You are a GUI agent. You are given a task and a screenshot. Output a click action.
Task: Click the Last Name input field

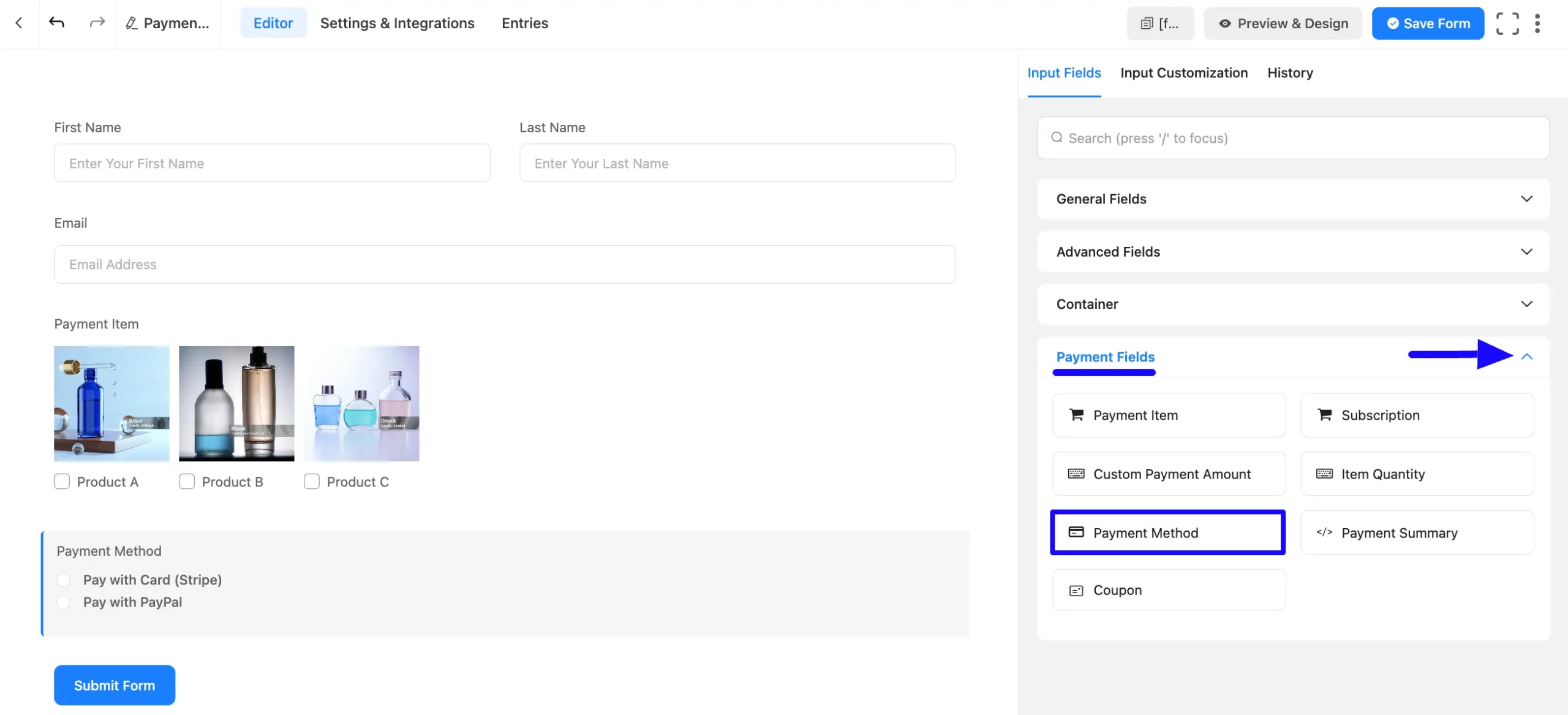coord(737,163)
